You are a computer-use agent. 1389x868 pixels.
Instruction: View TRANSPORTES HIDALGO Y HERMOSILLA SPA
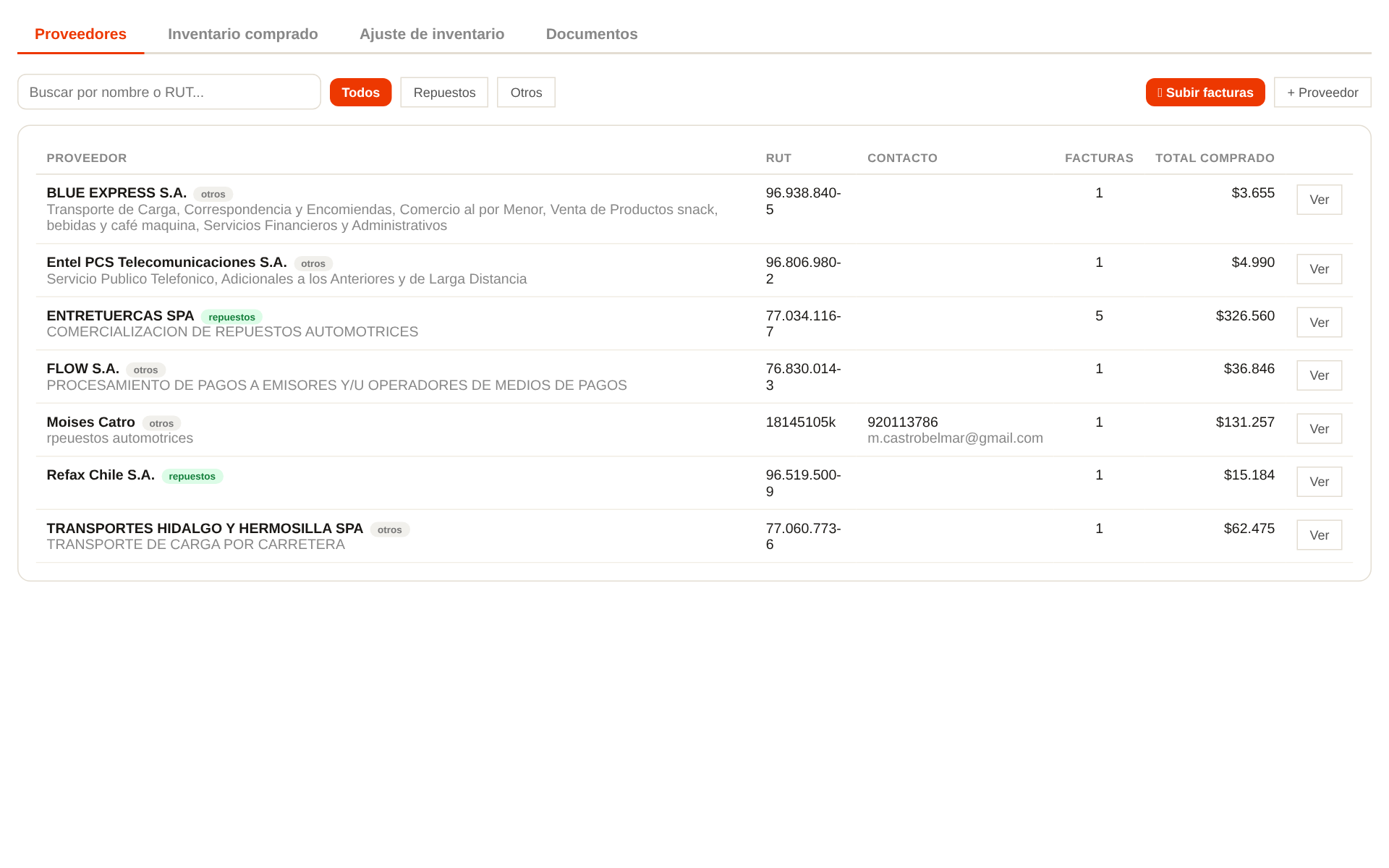click(1319, 535)
